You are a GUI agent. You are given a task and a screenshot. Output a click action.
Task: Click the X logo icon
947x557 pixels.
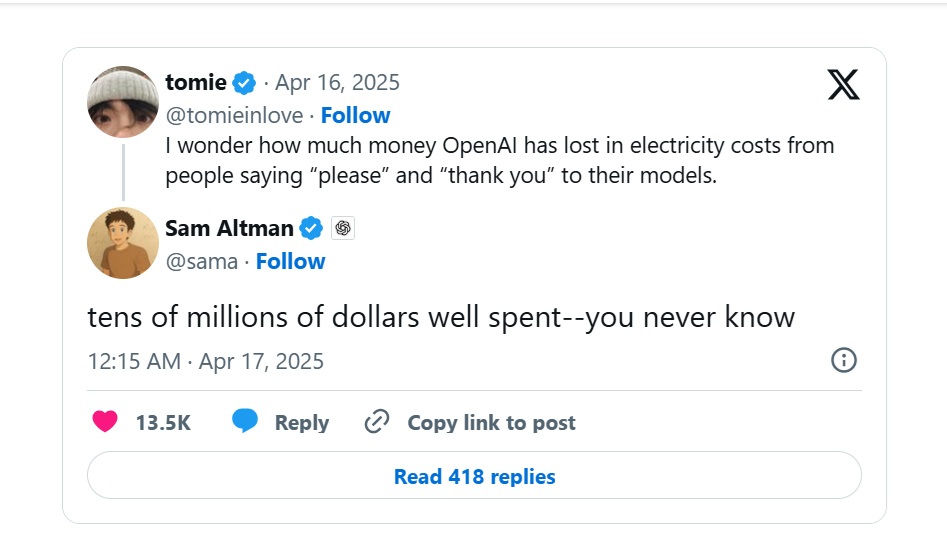843,85
